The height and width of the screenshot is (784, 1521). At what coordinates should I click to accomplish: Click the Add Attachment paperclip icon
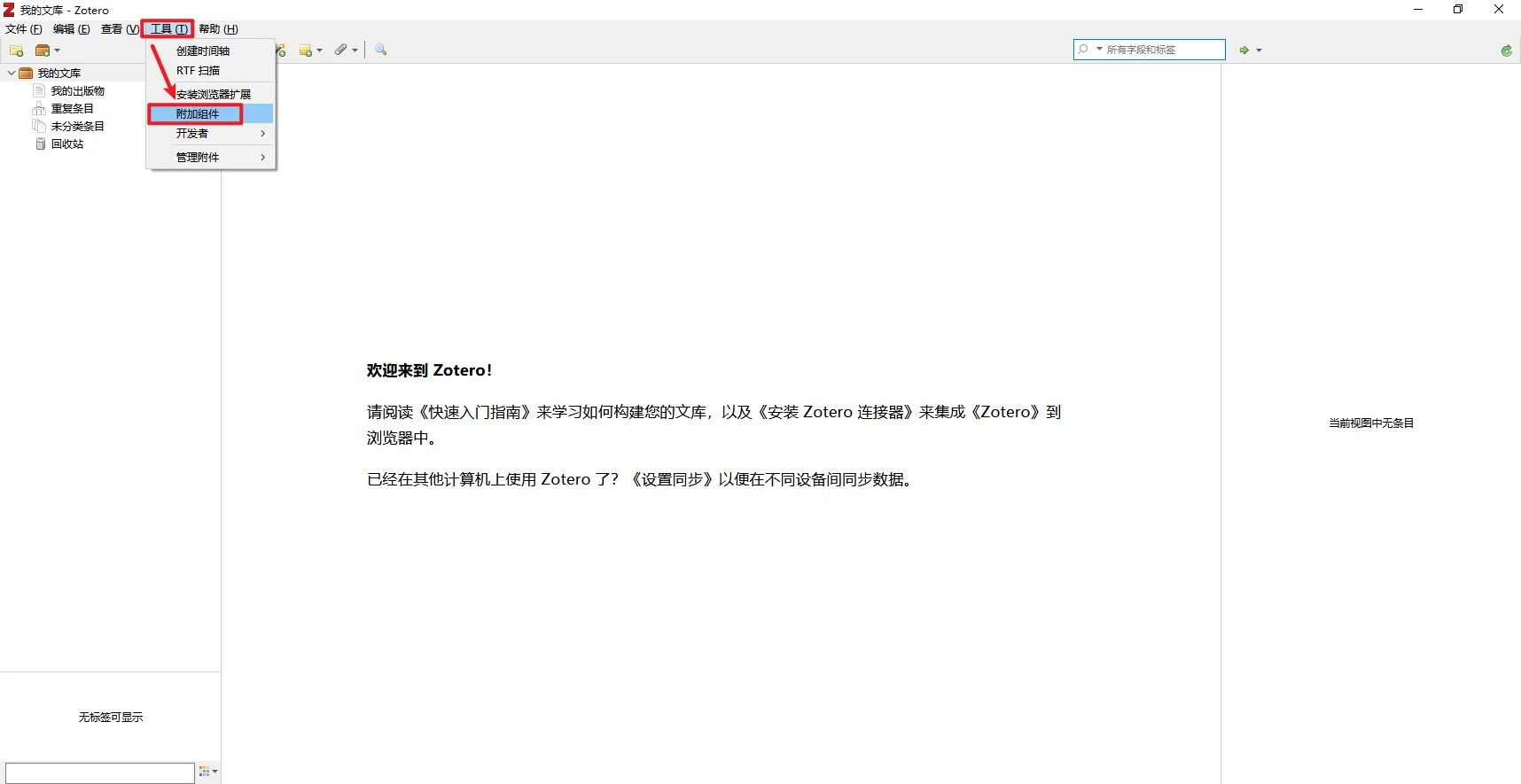click(340, 50)
